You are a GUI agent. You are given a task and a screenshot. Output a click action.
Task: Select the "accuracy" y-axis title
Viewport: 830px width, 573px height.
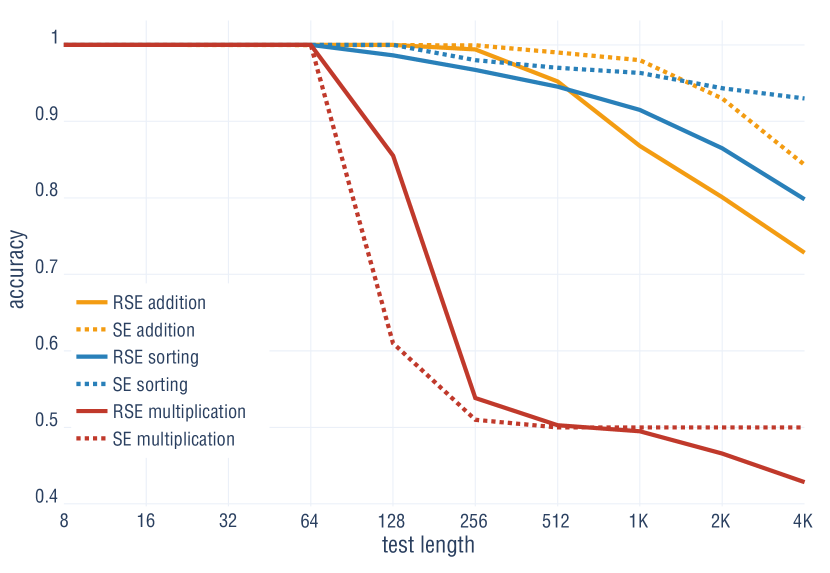pos(18,271)
